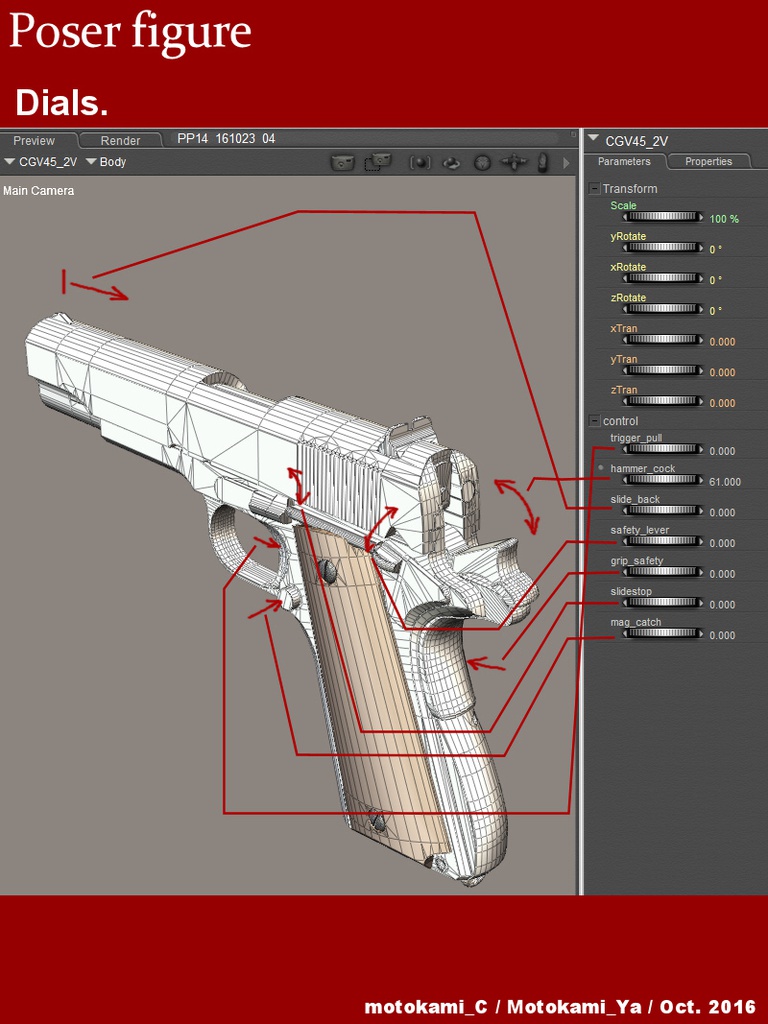
Task: Click the yRotate value field
Action: 716,249
